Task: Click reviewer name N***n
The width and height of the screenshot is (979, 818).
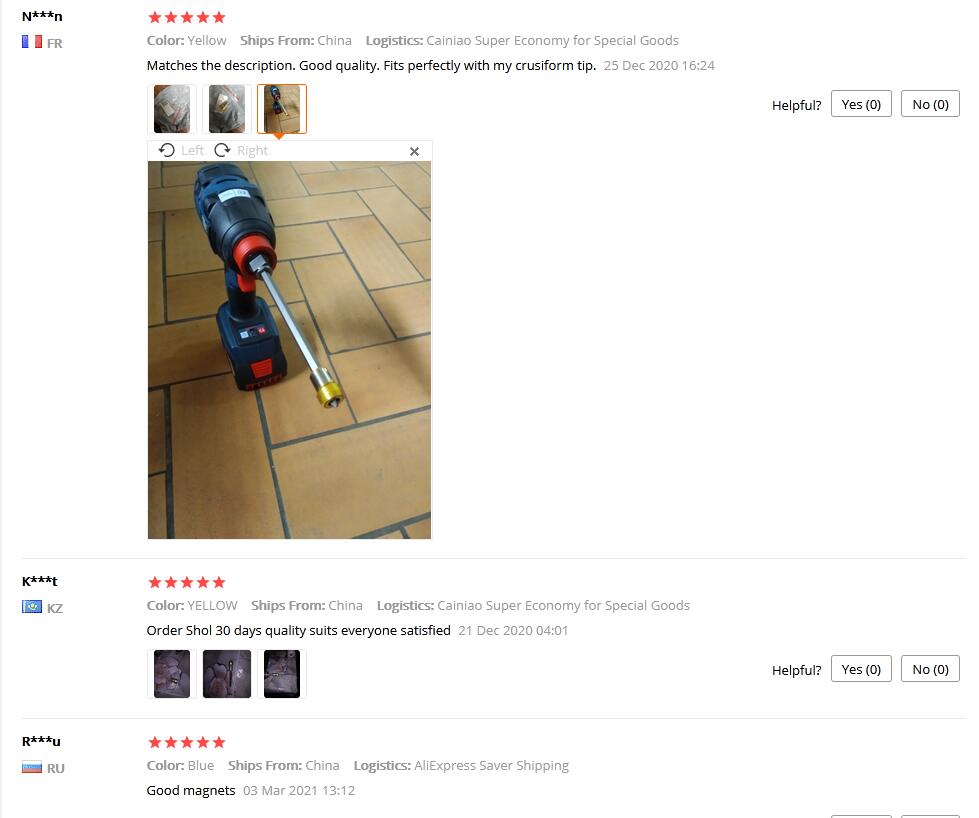Action: (42, 16)
